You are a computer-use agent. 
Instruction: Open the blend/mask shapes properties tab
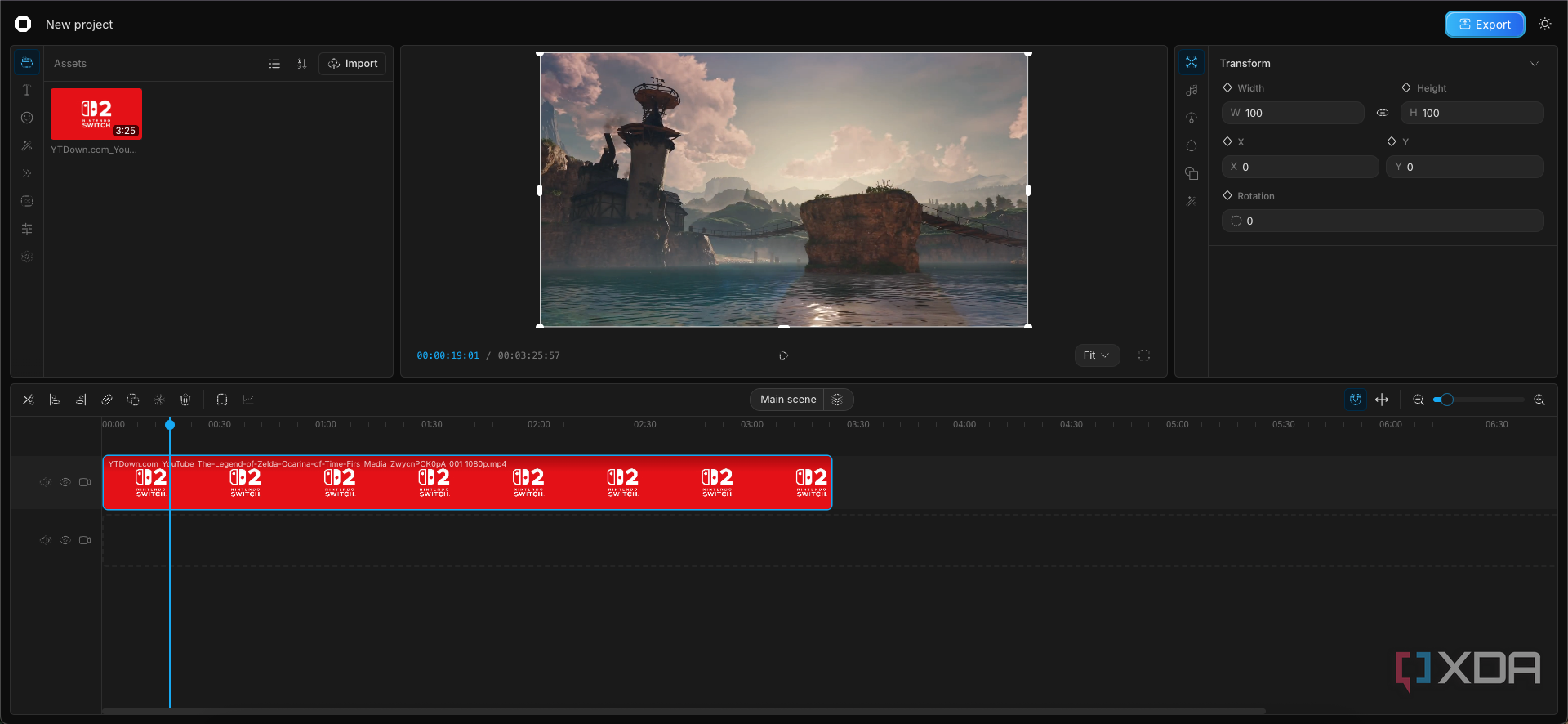tap(1192, 173)
